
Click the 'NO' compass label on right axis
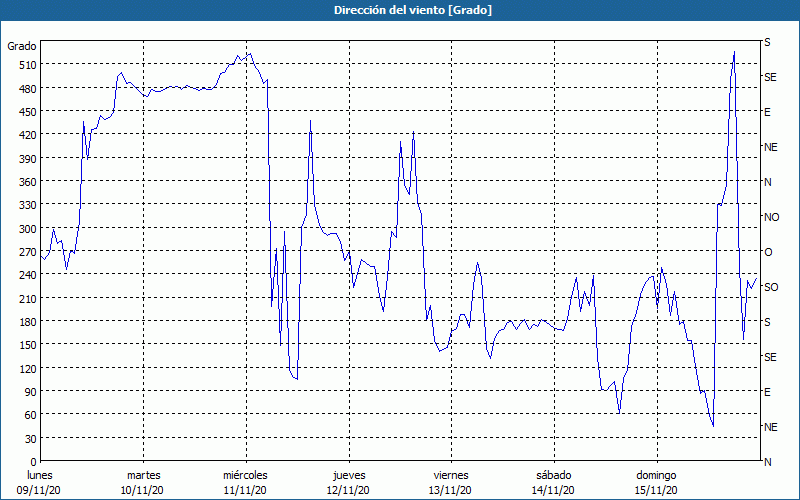(771, 217)
